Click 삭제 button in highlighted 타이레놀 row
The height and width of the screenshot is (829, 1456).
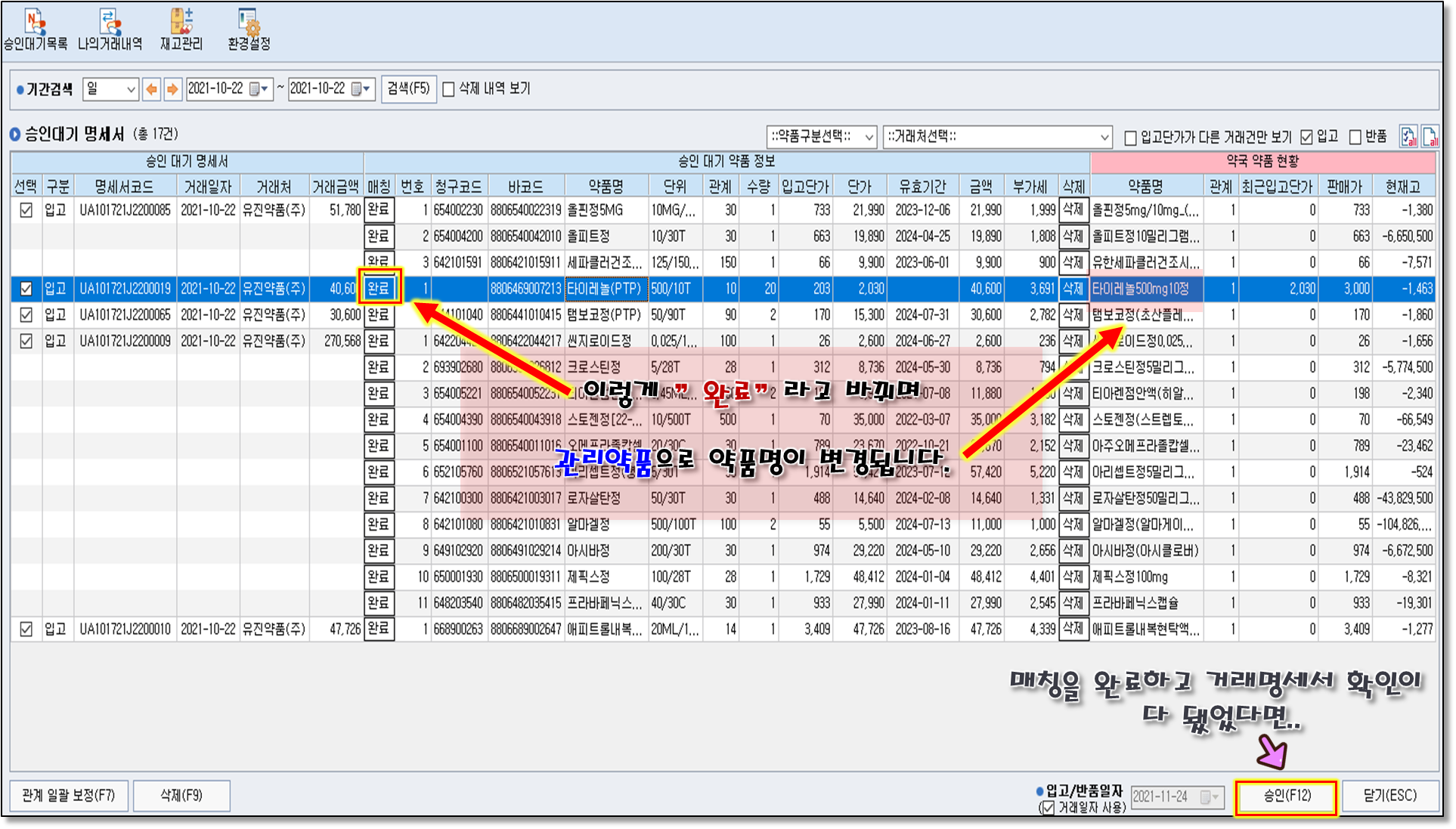pos(1073,289)
